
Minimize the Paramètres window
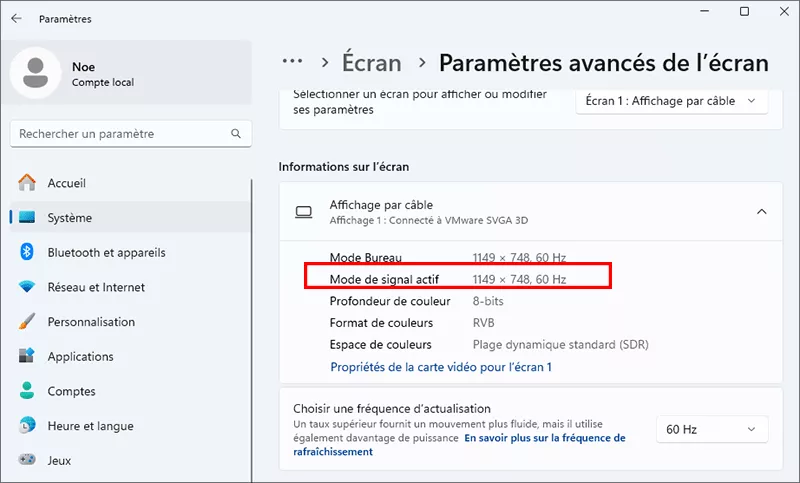point(705,11)
